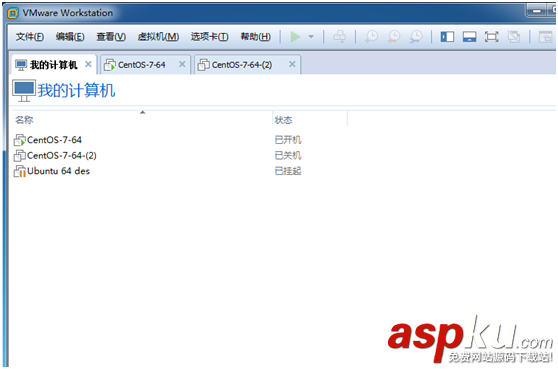Click the 已关机 status cell
558x369 pixels.
(288, 155)
